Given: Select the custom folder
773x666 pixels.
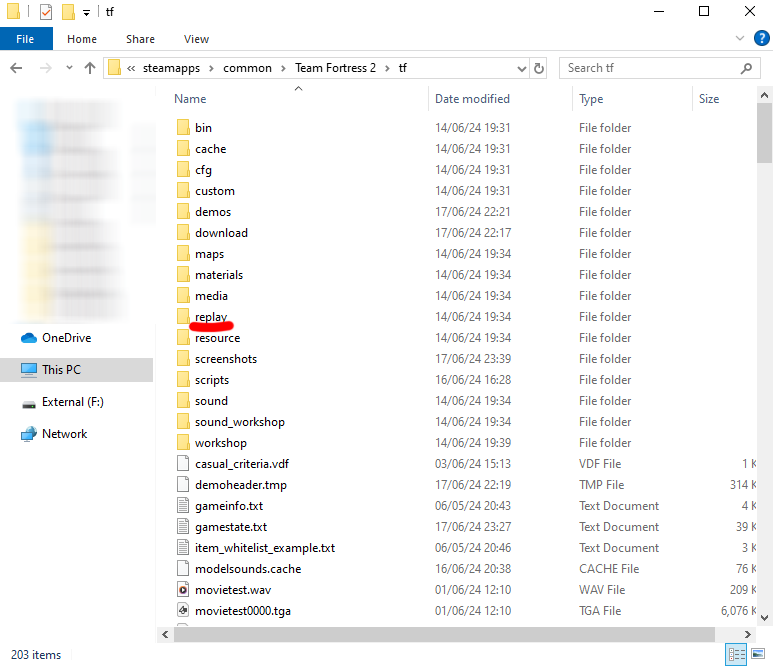Looking at the screenshot, I should click(214, 191).
